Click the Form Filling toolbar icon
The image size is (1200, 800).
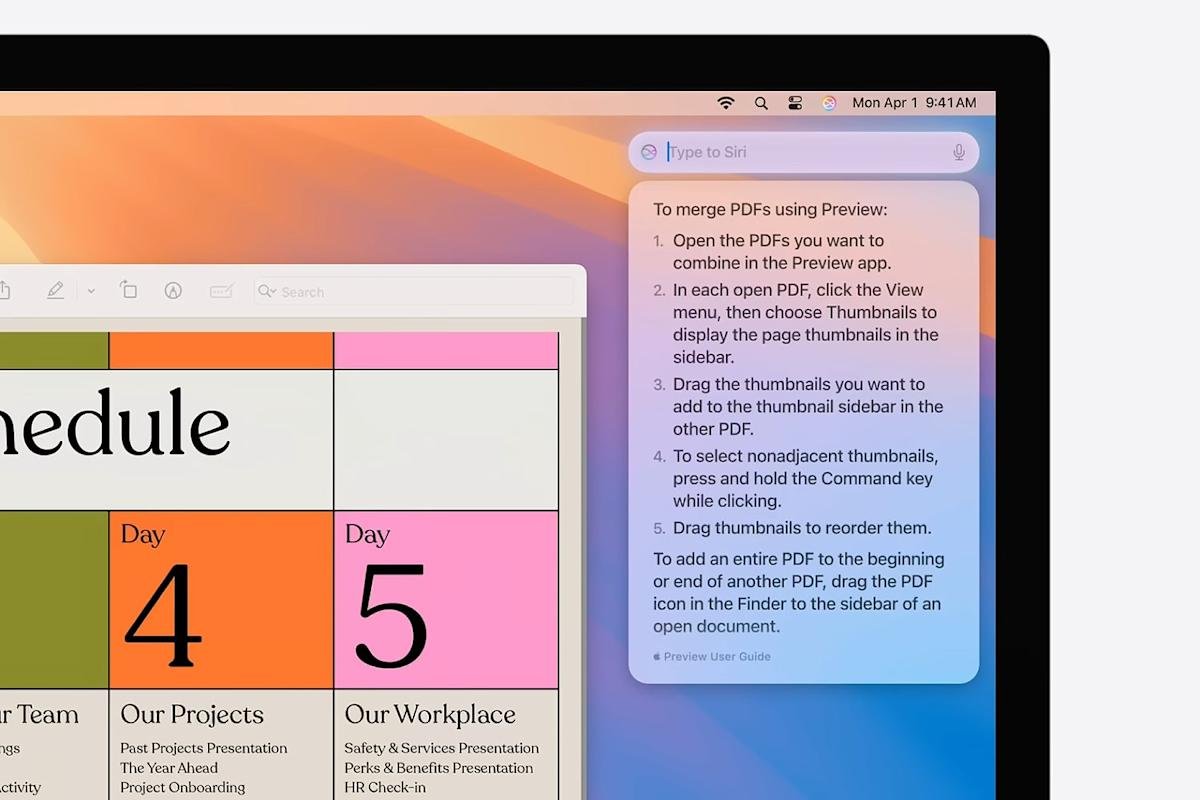[221, 291]
